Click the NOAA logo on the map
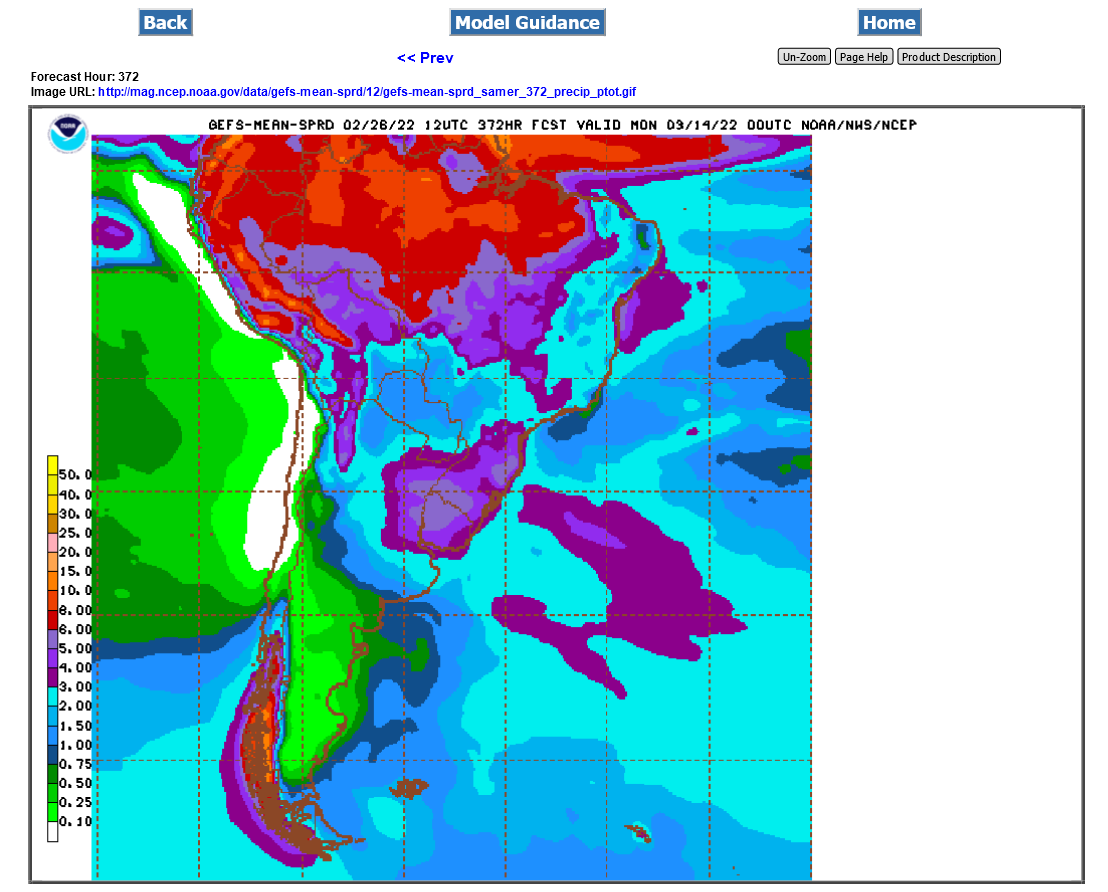The image size is (1108, 892). (68, 134)
